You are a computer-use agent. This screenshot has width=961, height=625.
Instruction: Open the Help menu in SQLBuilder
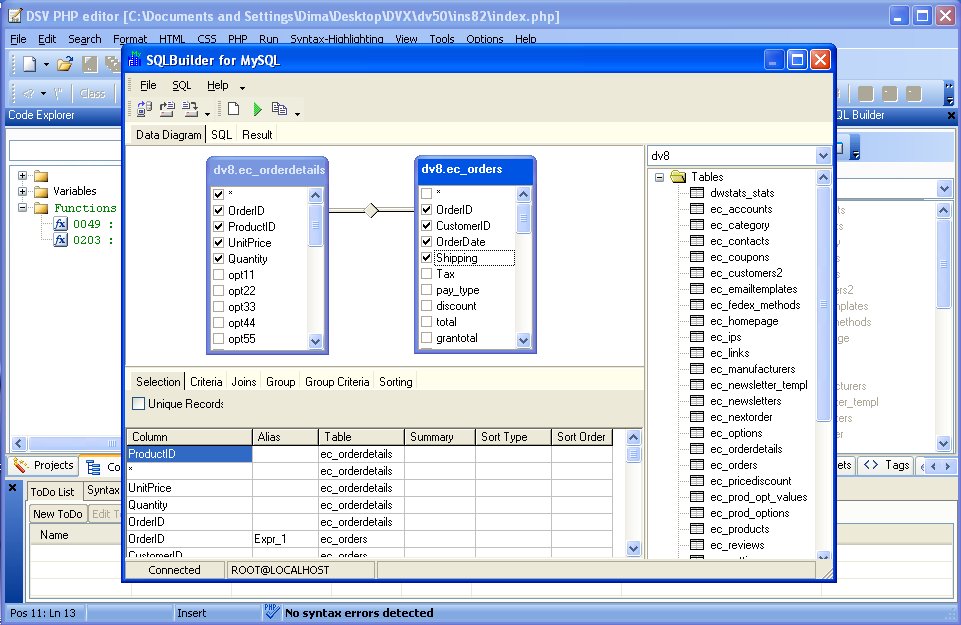(218, 85)
